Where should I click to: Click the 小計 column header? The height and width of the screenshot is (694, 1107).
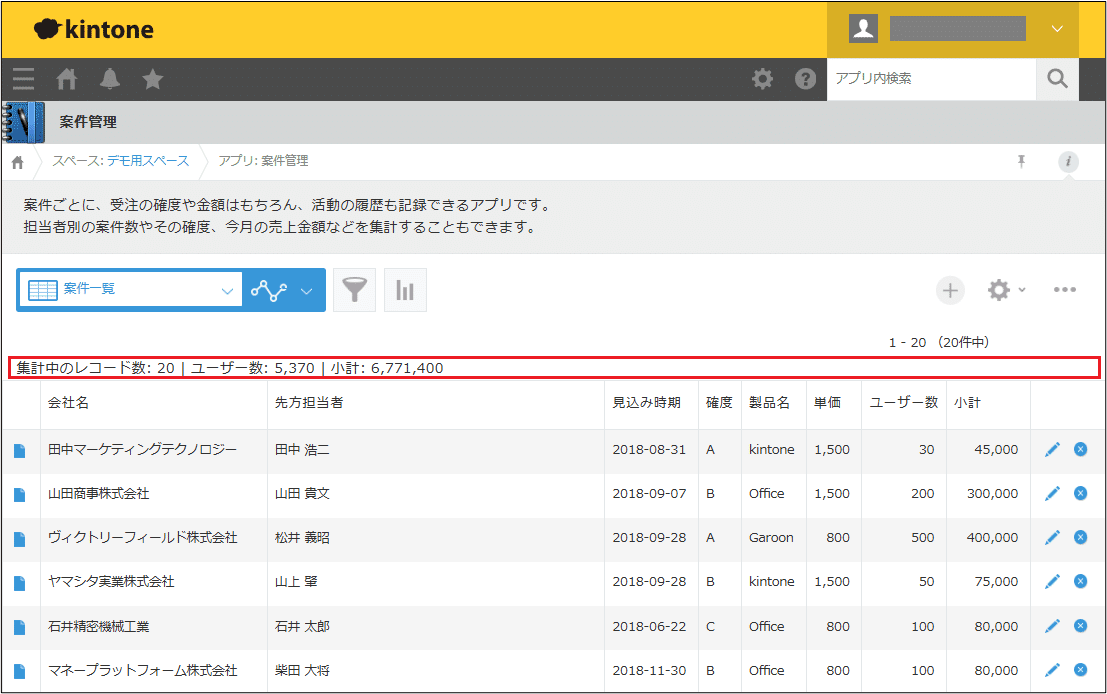pos(967,402)
